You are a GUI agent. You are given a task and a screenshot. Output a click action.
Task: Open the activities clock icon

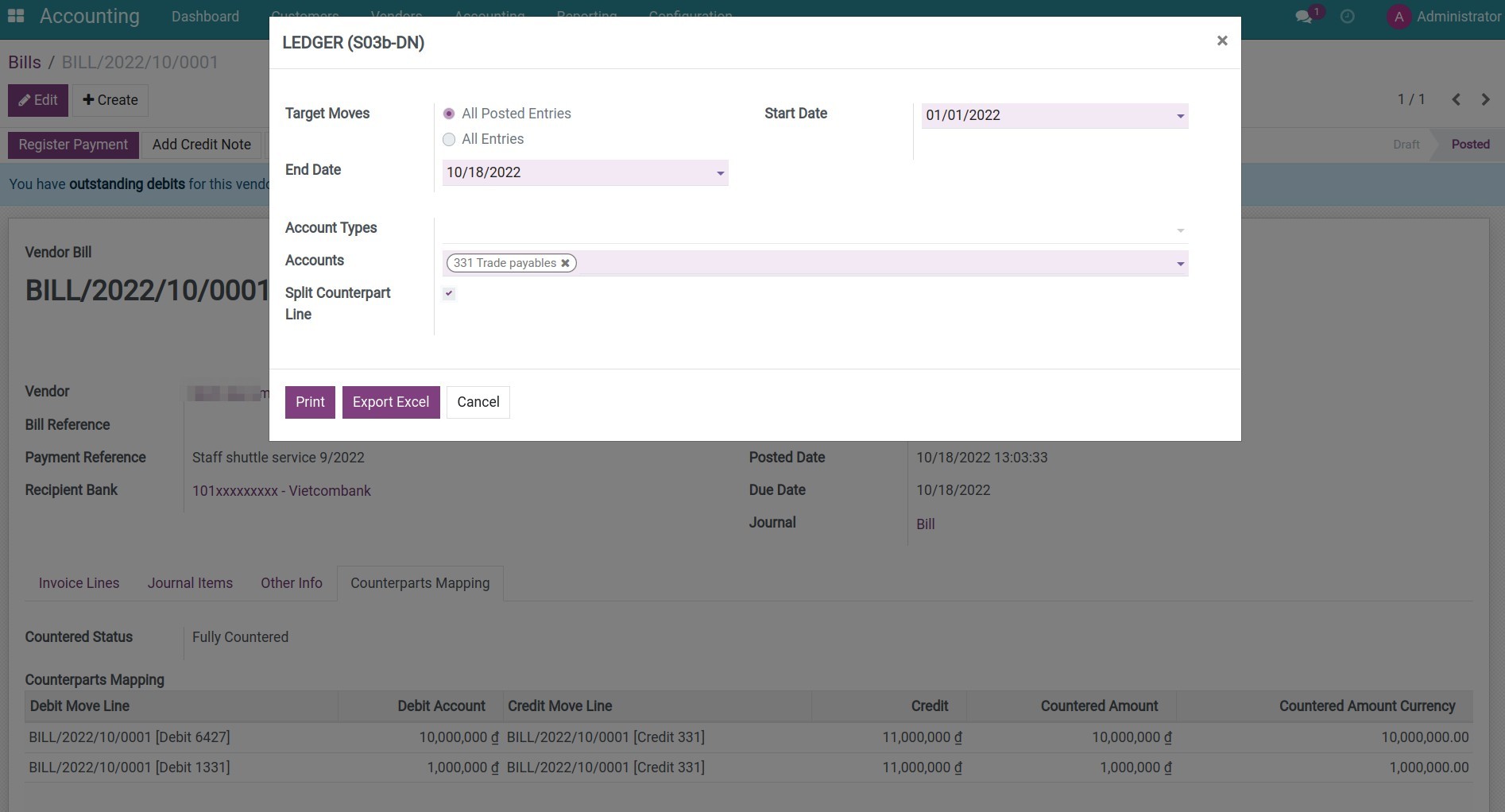pyautogui.click(x=1347, y=17)
